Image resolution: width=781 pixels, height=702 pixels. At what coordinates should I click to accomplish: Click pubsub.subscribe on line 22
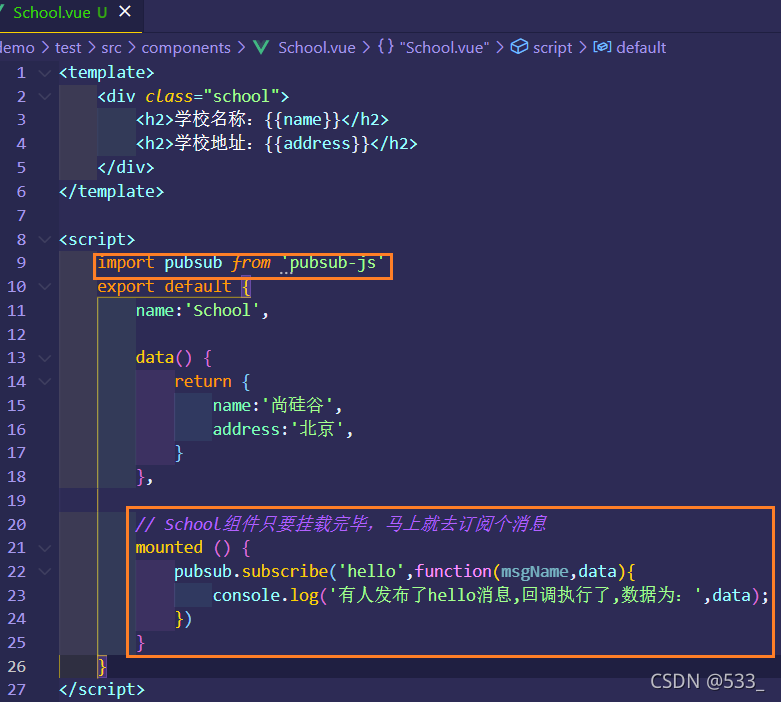pos(251,571)
